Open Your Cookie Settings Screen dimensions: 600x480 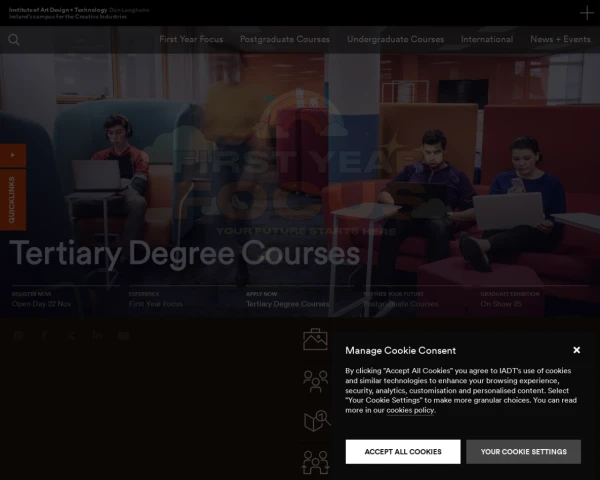pyautogui.click(x=523, y=452)
